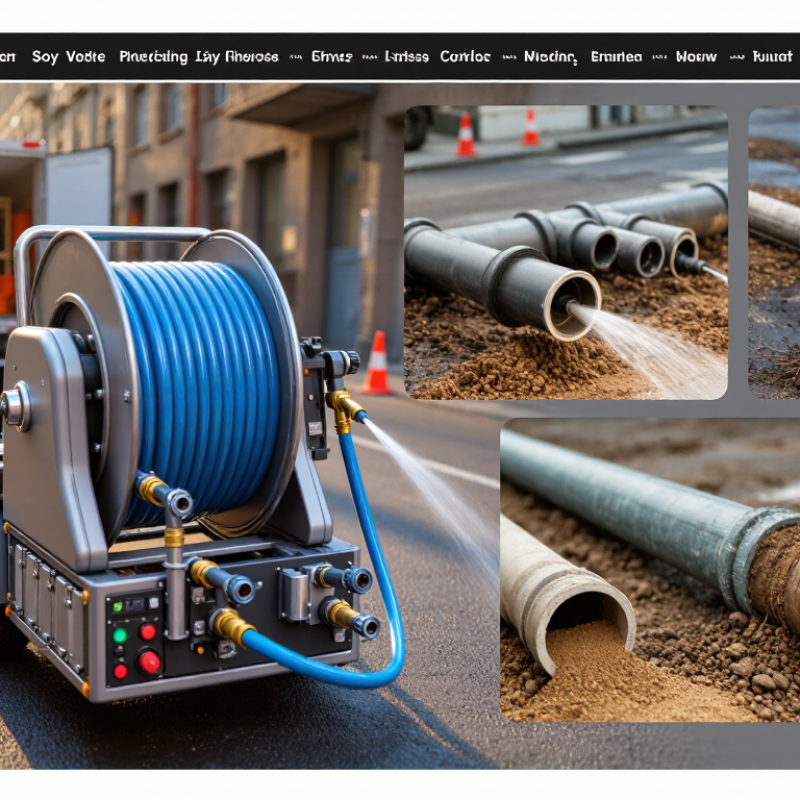Open the 'Soy Vodte' nav item

coord(68,57)
